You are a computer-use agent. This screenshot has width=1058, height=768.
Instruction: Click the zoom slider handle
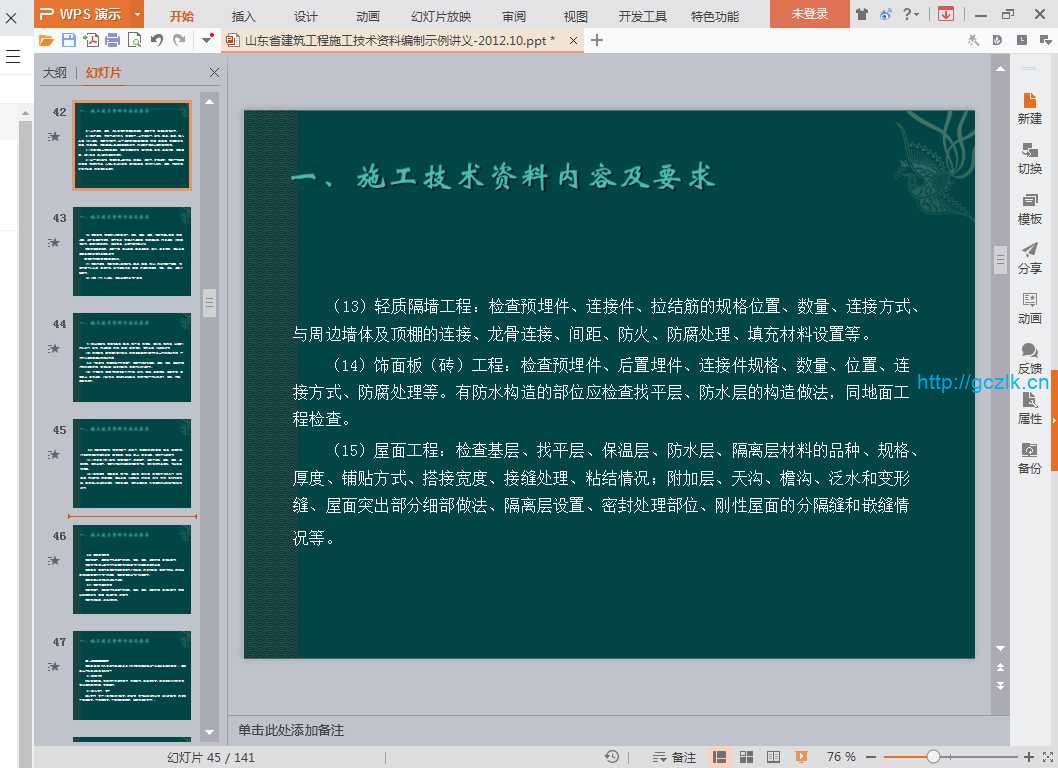click(x=933, y=757)
